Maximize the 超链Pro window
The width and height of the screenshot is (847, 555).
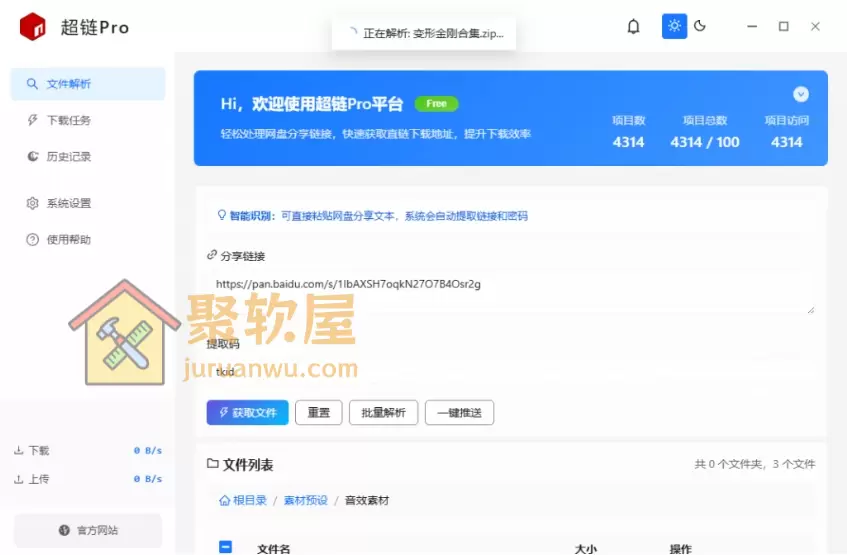[783, 26]
